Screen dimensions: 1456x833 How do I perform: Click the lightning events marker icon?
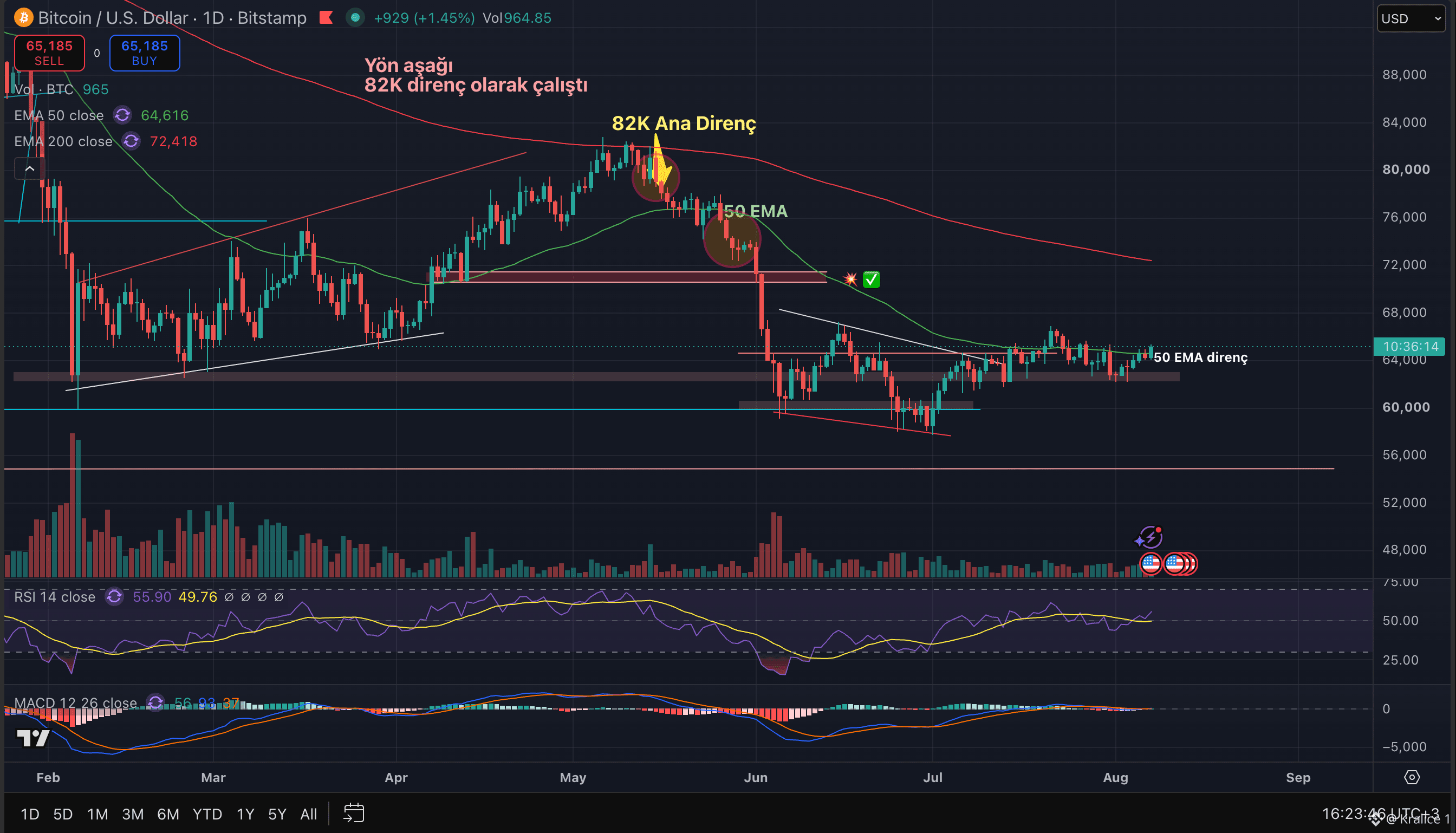1149,537
